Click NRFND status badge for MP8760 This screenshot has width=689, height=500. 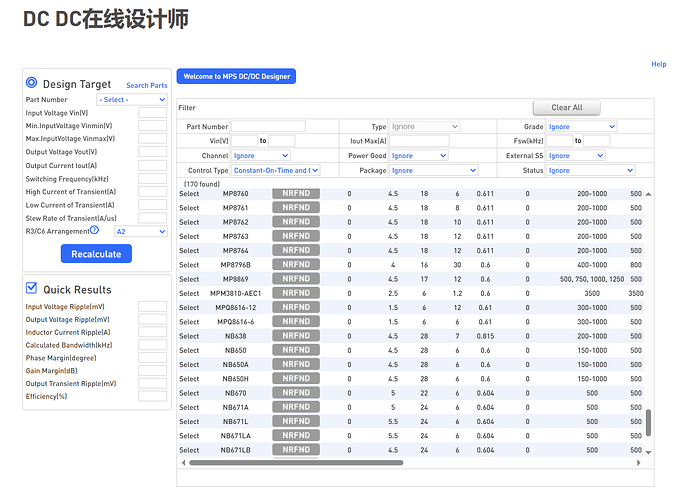(x=296, y=193)
